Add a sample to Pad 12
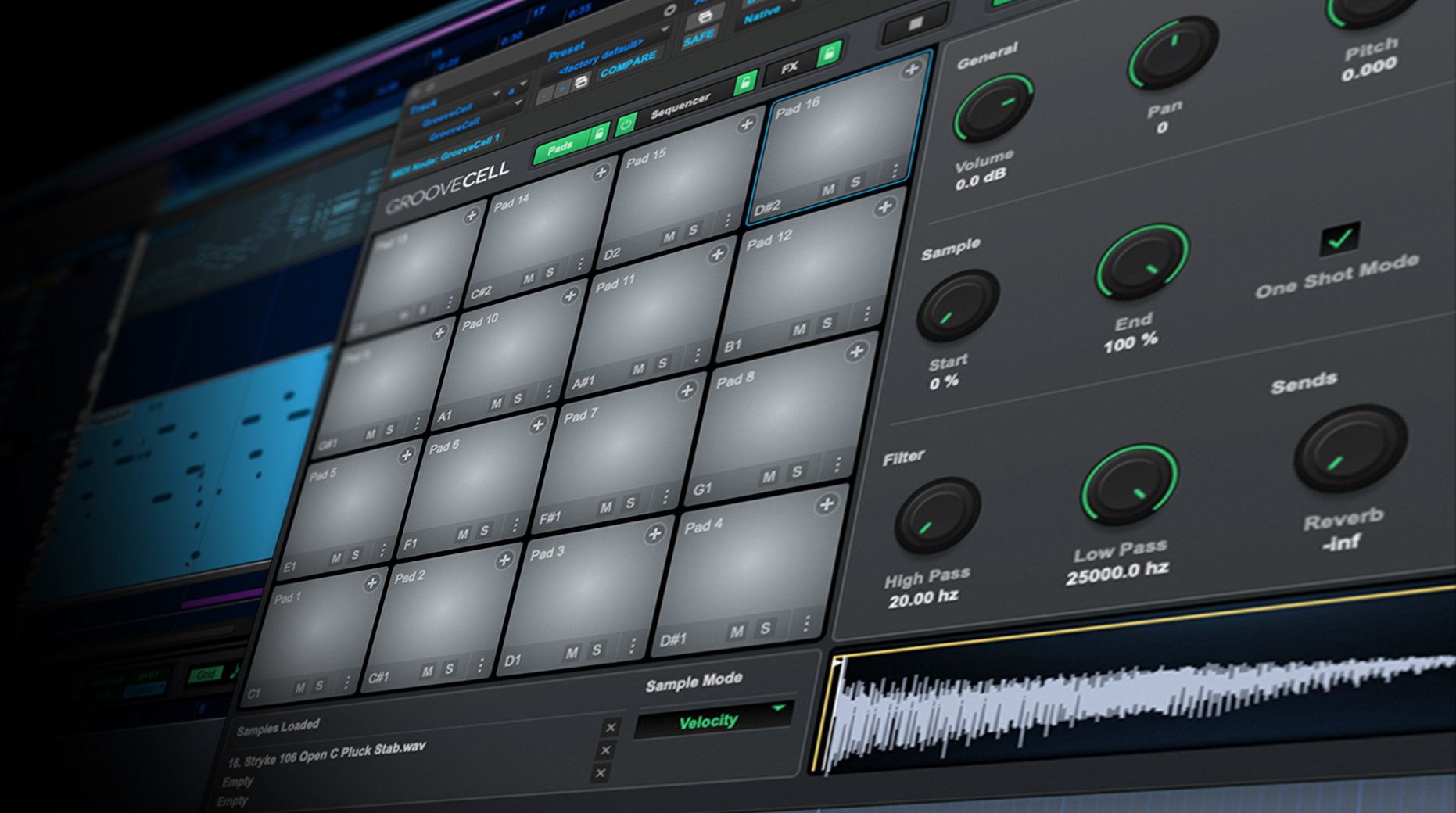Screen dimensions: 1456x813 click(884, 207)
